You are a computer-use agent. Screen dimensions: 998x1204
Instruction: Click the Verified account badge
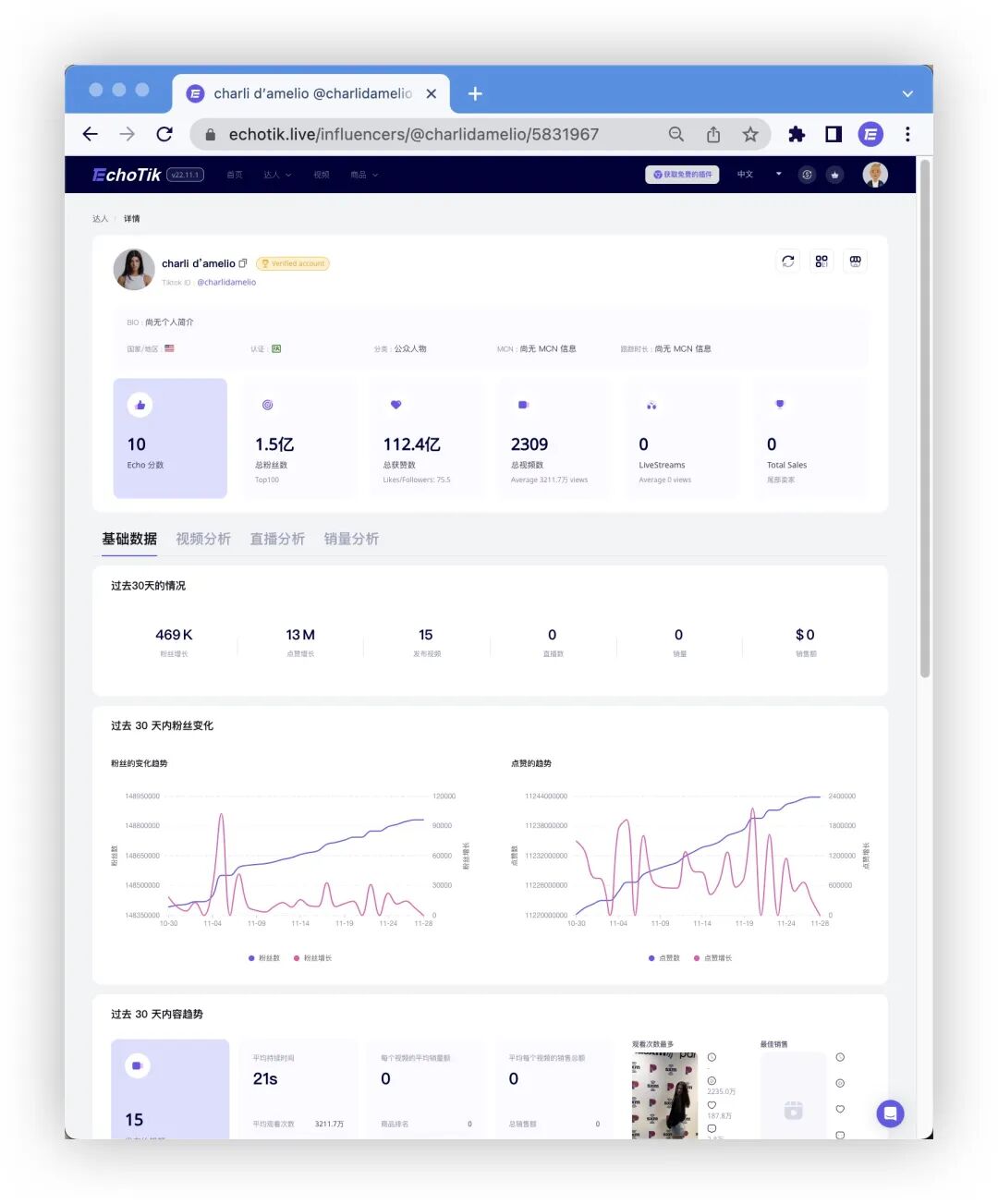click(293, 263)
